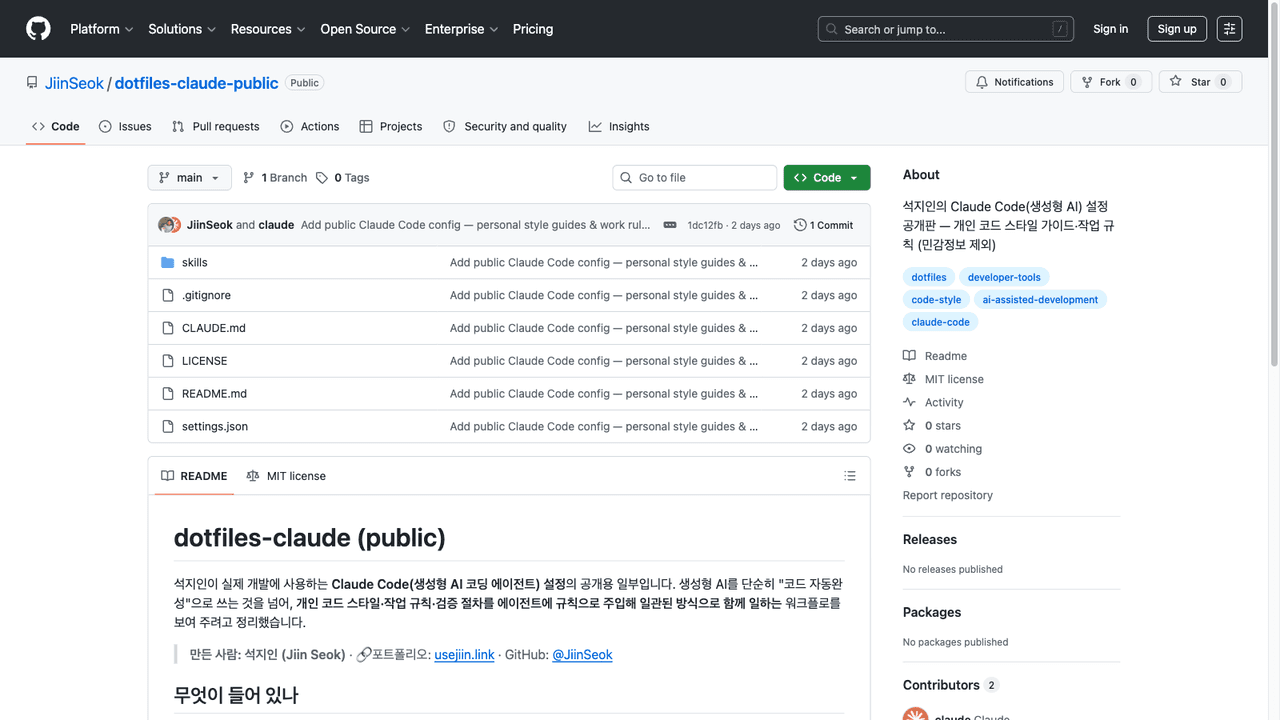Screen dimensions: 1280x720
Task: Open the README outline list icon
Action: tap(850, 476)
